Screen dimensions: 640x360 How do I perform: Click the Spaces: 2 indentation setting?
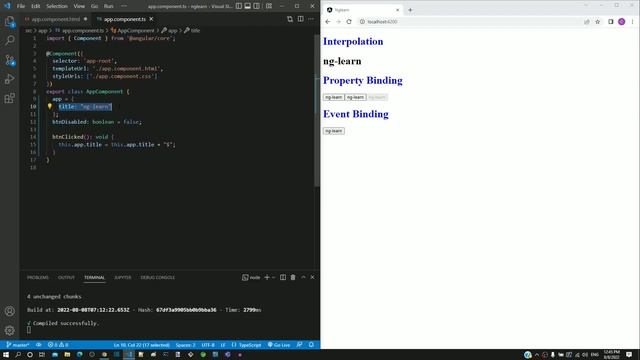(x=185, y=345)
